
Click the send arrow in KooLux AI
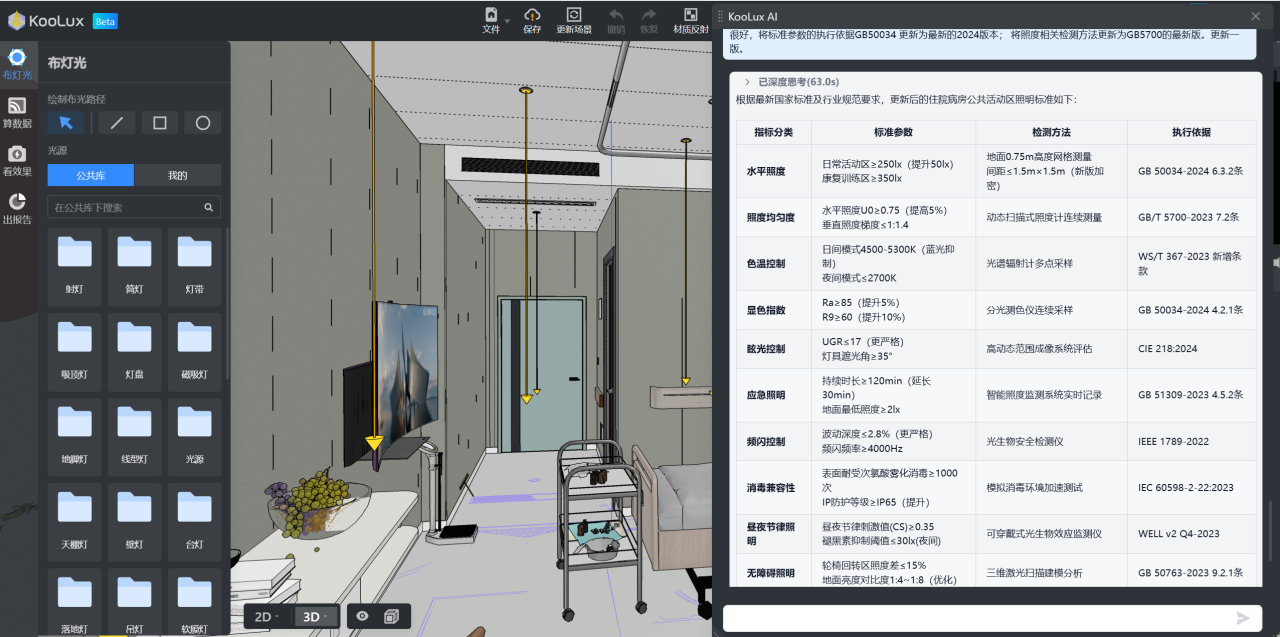coord(1243,618)
